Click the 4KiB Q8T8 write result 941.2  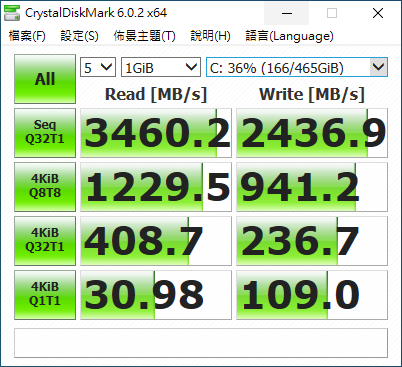click(312, 187)
